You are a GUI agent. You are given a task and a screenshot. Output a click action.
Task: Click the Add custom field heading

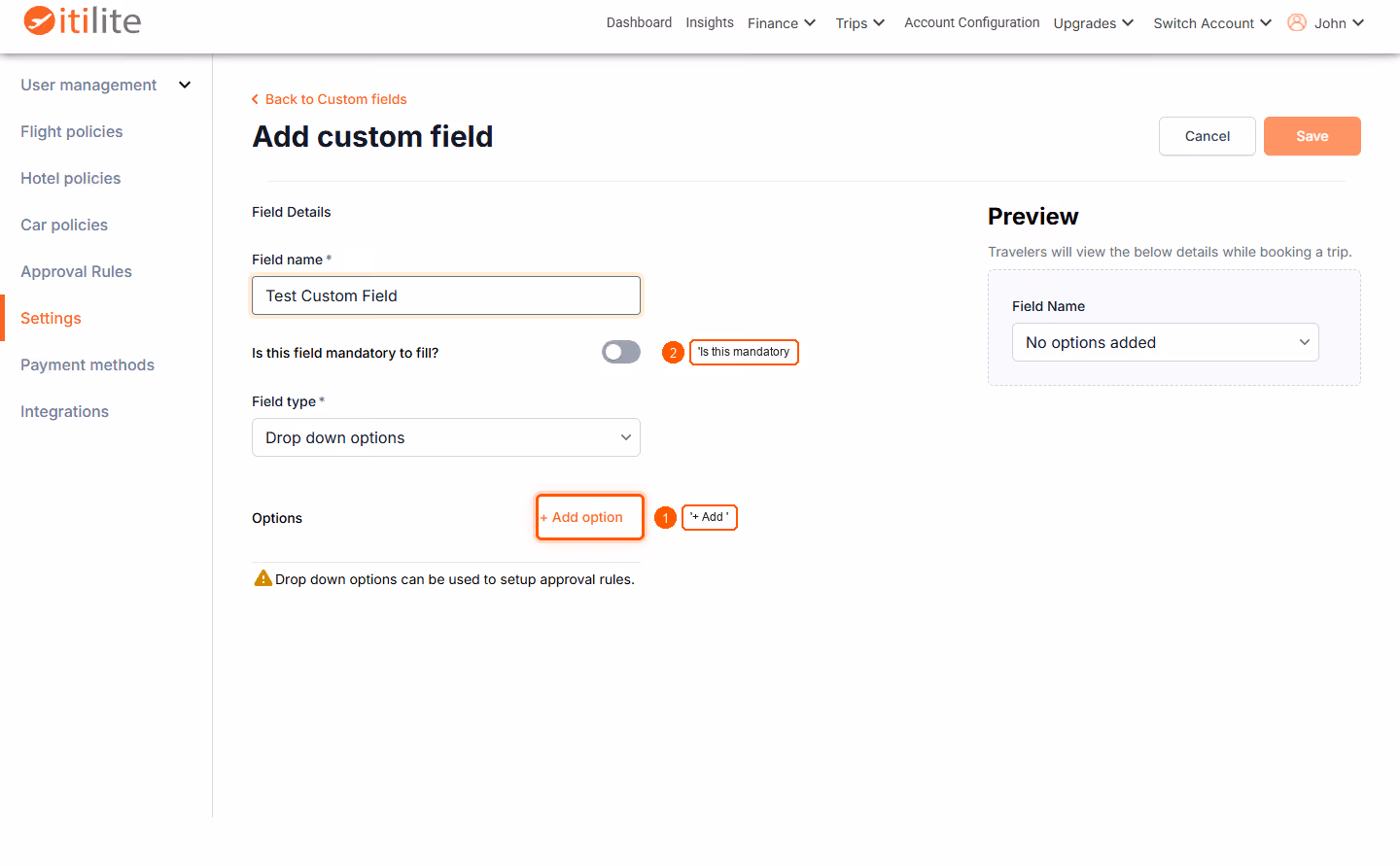tap(372, 136)
